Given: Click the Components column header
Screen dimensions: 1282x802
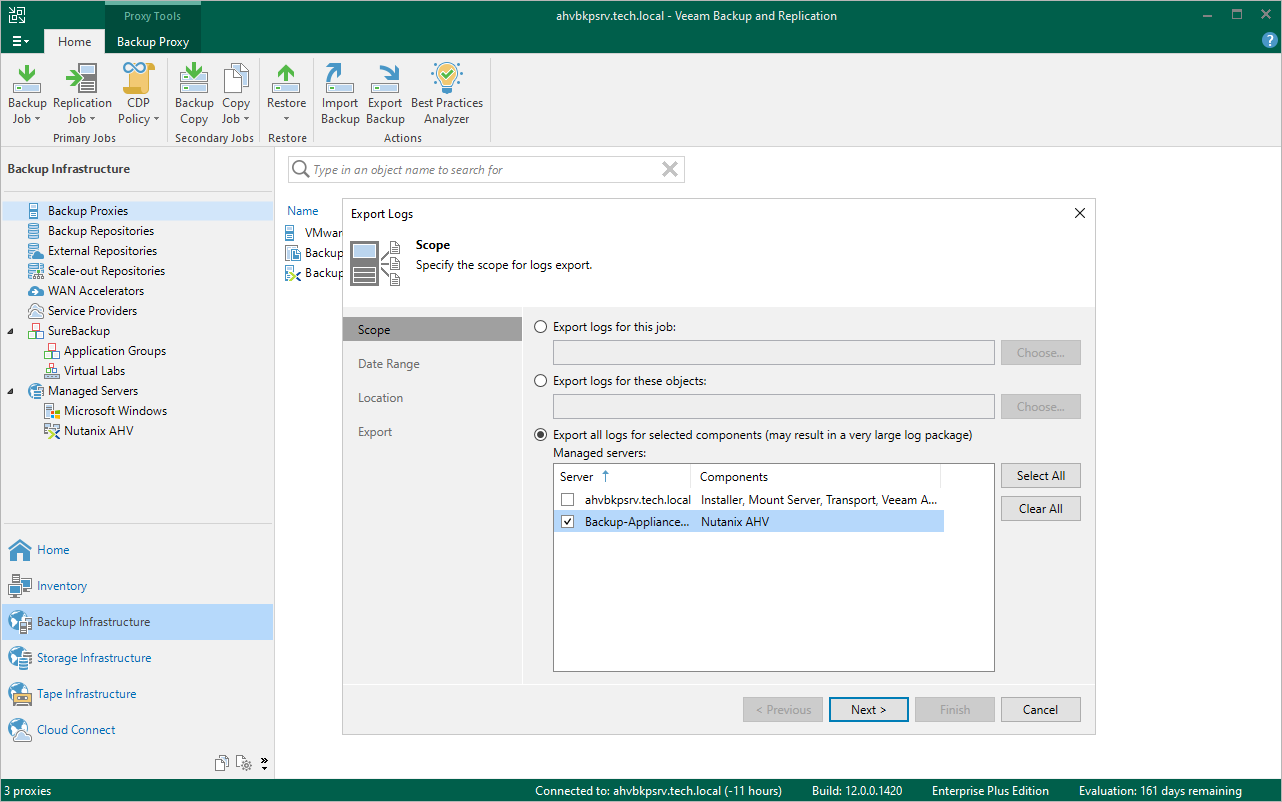Looking at the screenshot, I should [816, 477].
